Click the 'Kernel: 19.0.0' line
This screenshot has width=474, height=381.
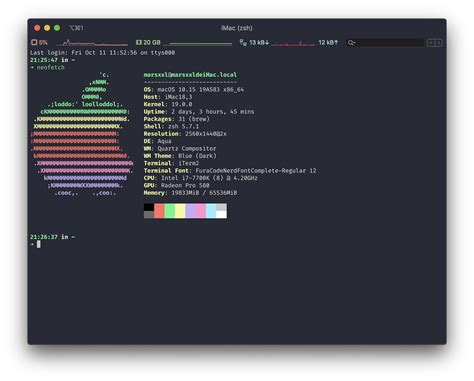pyautogui.click(x=168, y=104)
